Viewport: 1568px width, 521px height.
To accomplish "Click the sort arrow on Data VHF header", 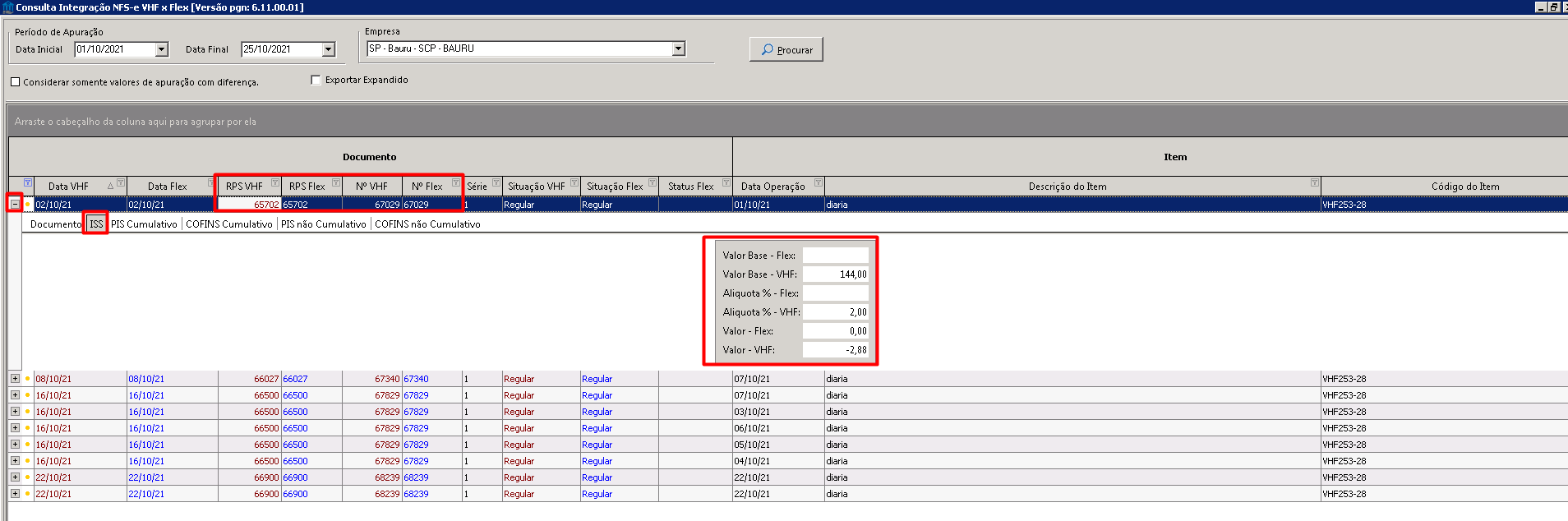I will click(x=110, y=186).
